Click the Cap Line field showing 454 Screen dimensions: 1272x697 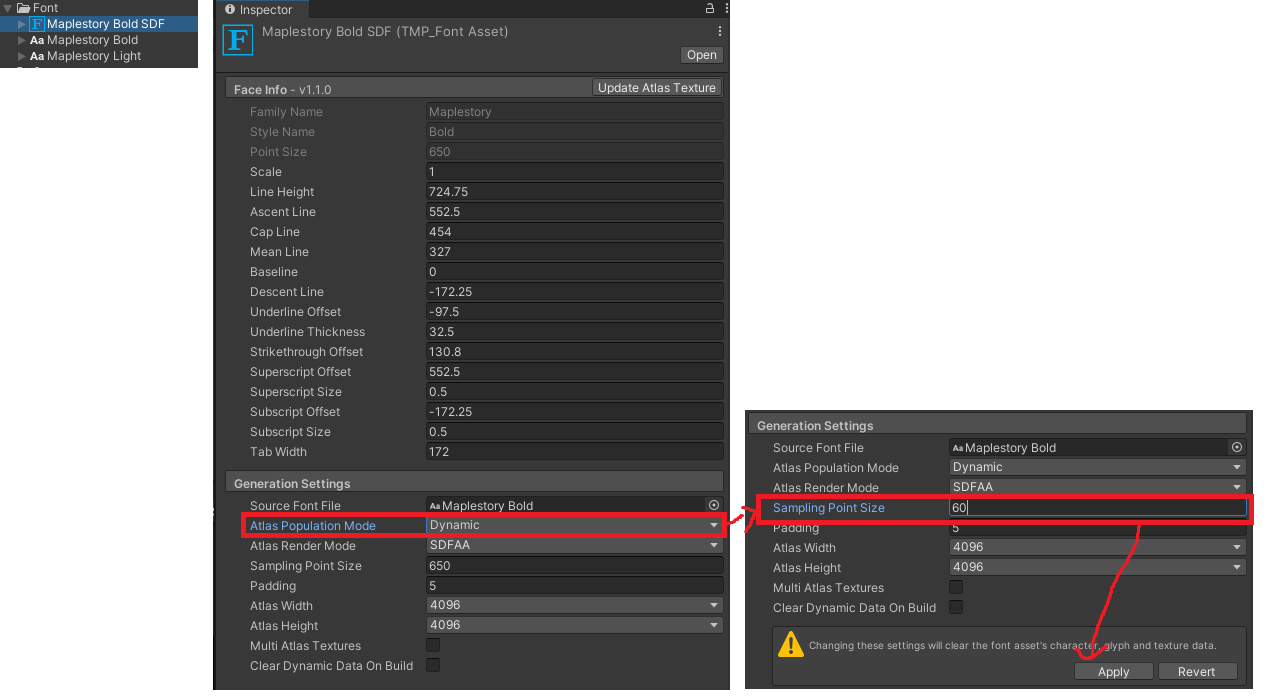(575, 231)
